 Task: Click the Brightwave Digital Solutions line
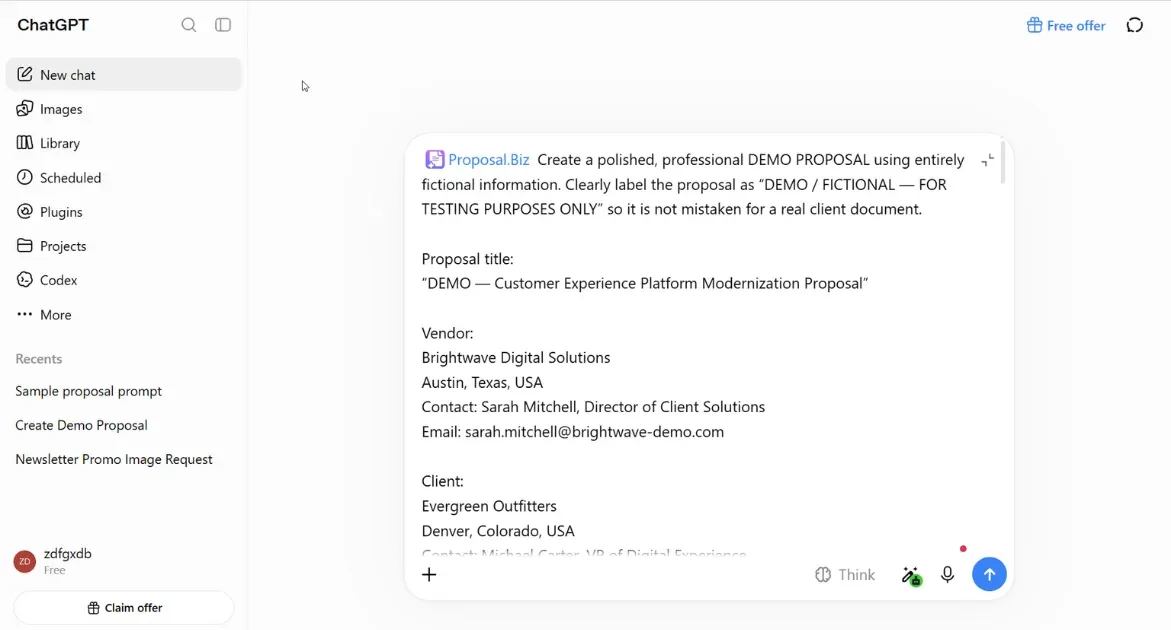point(516,358)
